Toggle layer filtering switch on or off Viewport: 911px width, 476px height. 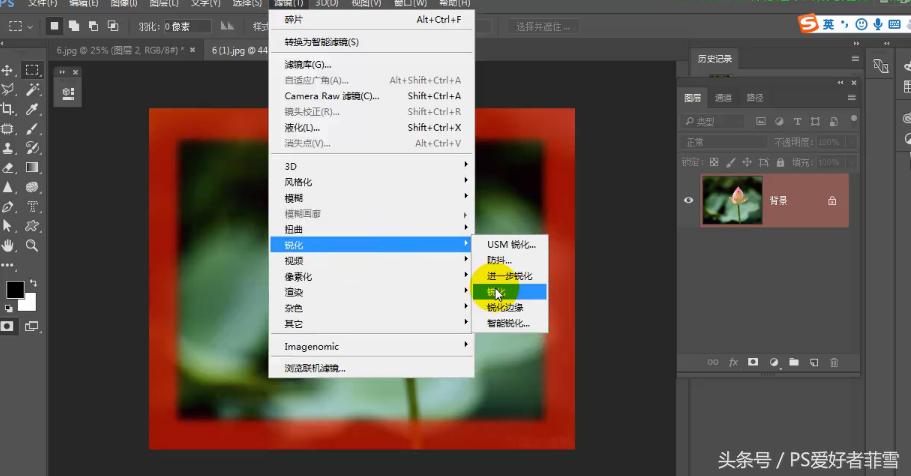[853, 119]
